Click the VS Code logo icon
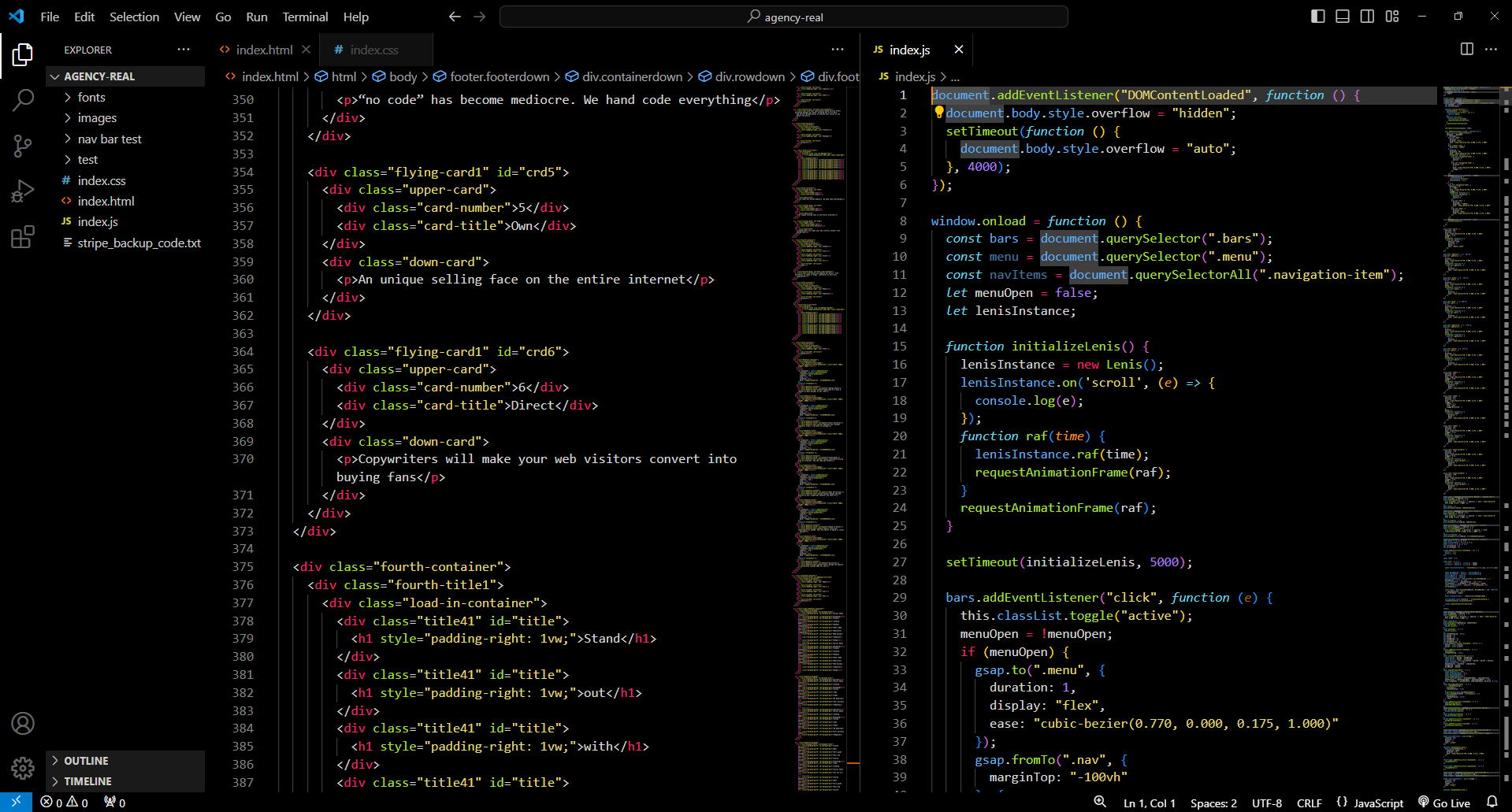1512x812 pixels. (x=17, y=16)
